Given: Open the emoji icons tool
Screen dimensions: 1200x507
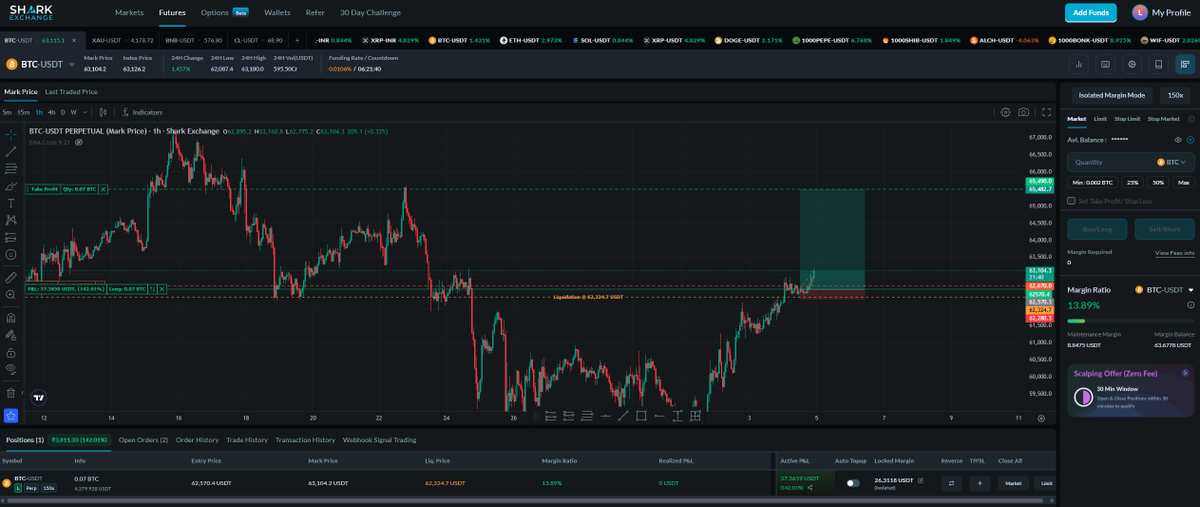Looking at the screenshot, I should tap(10, 255).
